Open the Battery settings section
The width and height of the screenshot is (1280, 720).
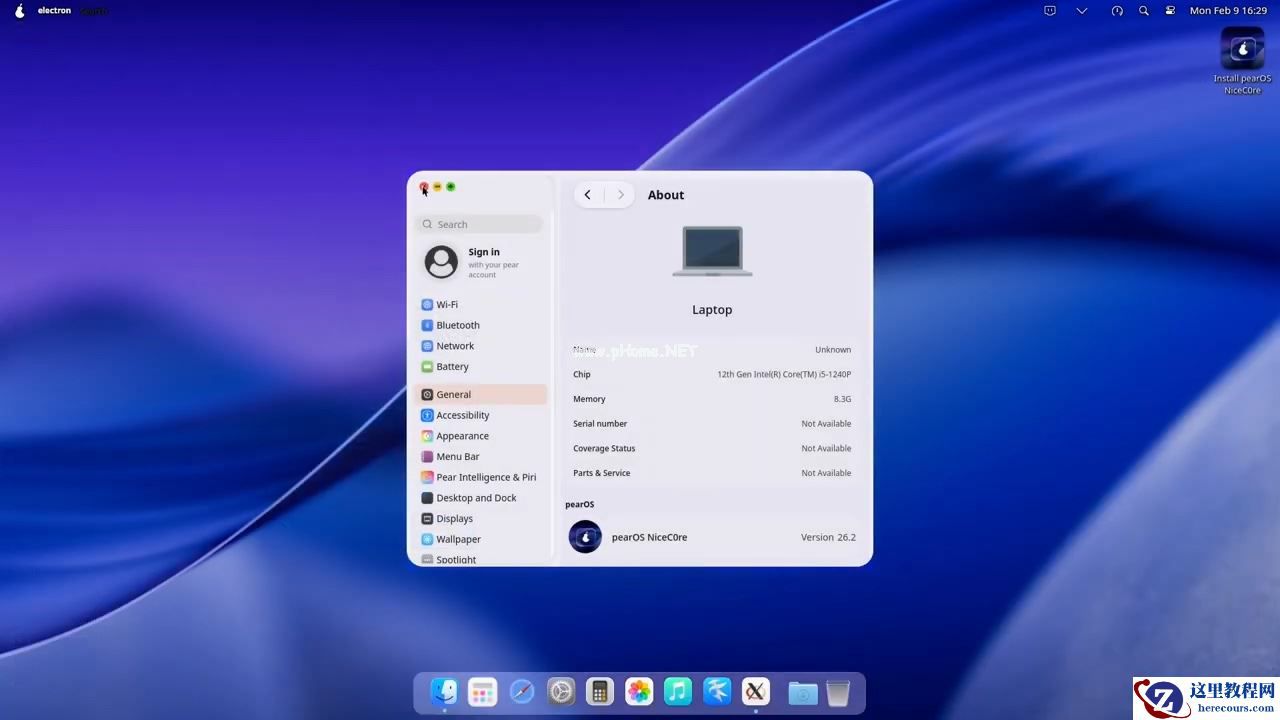click(452, 367)
